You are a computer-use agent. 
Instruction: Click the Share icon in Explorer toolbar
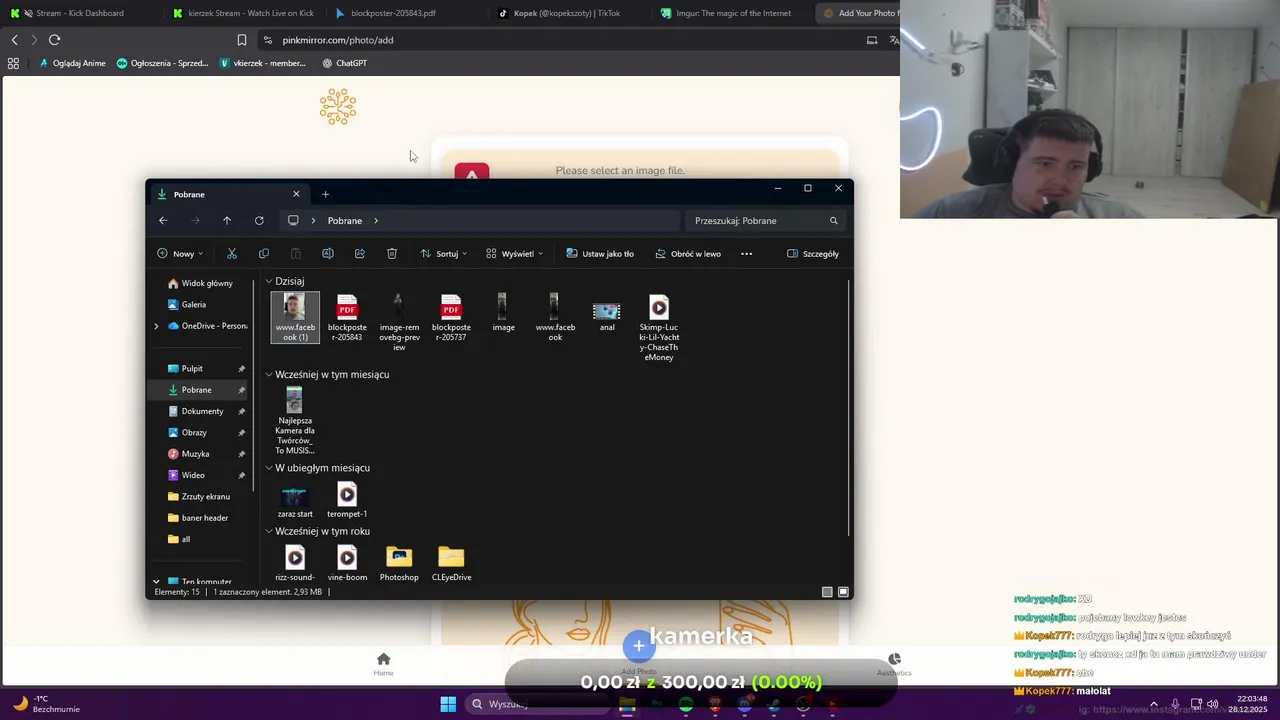coord(360,254)
